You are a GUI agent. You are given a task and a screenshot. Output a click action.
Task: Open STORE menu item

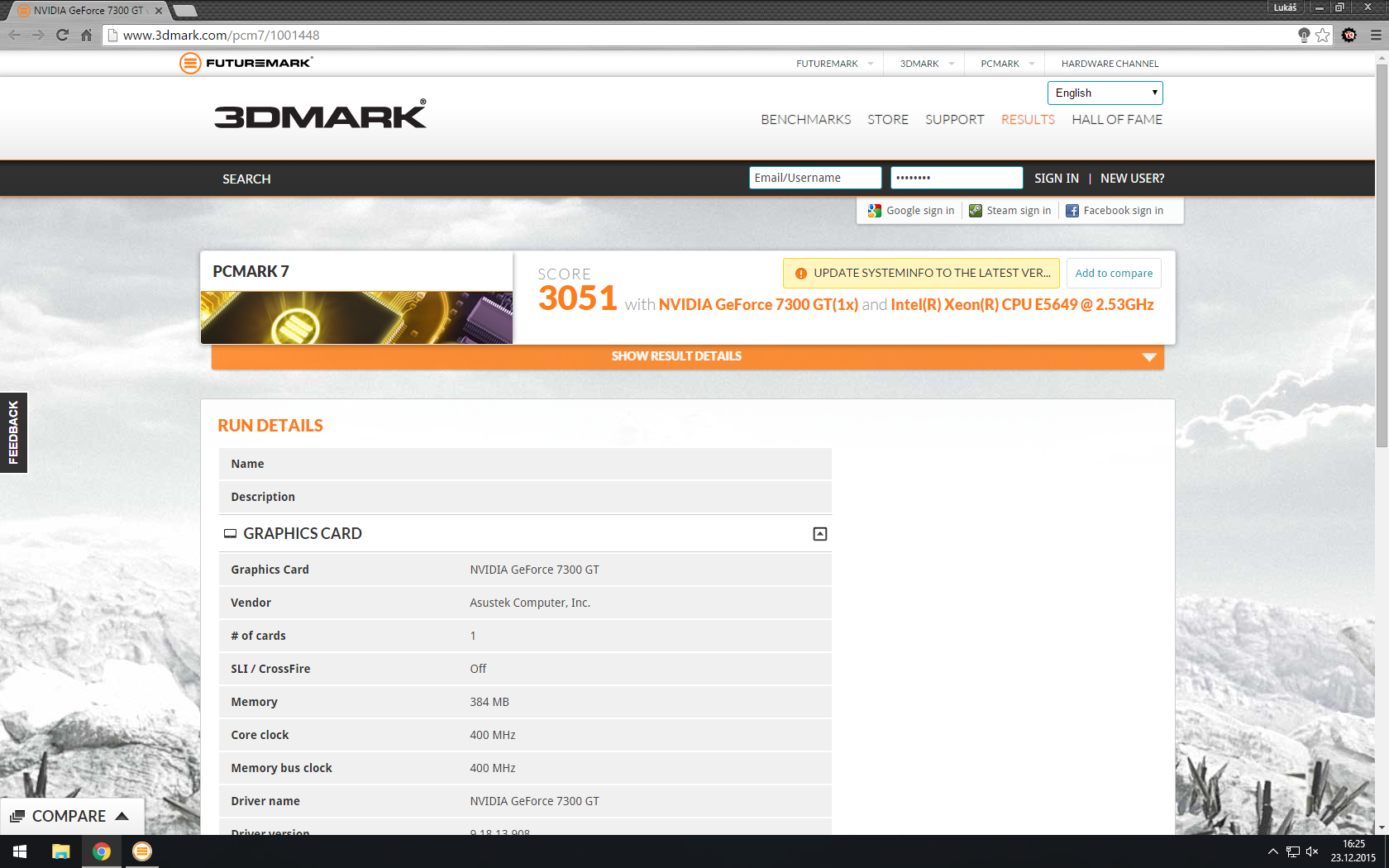coord(888,120)
